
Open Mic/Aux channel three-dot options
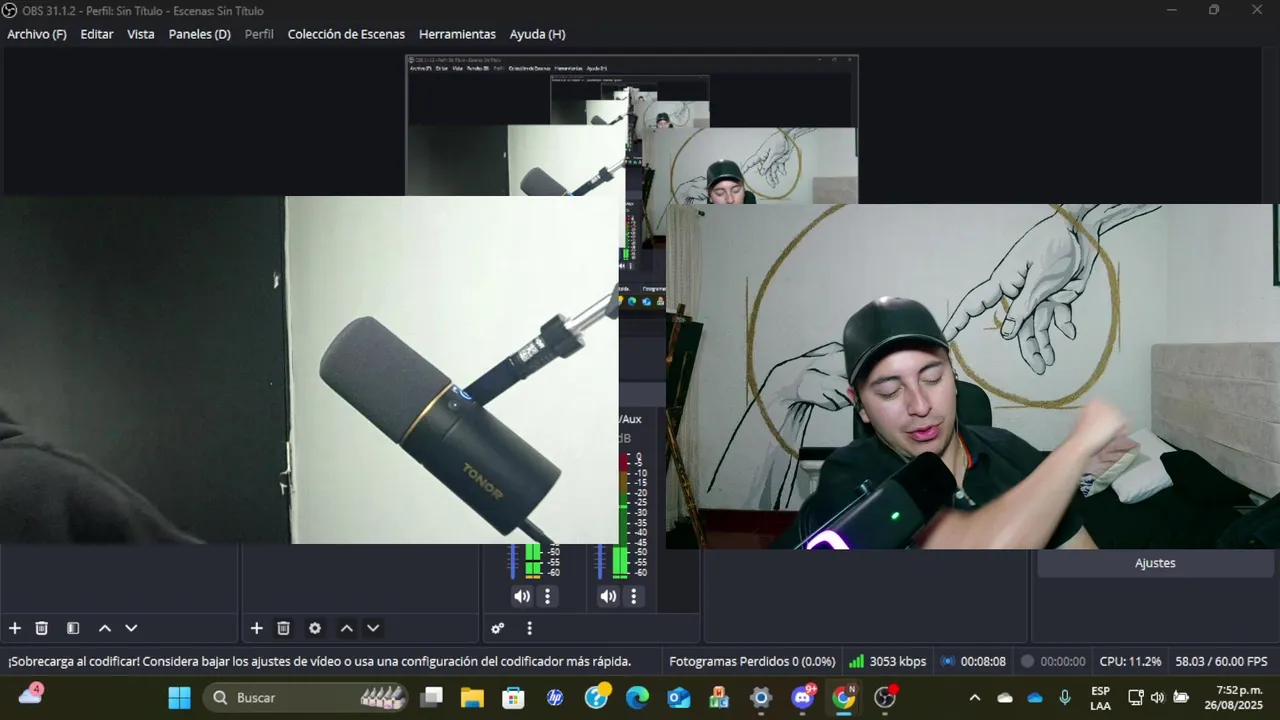pos(633,597)
